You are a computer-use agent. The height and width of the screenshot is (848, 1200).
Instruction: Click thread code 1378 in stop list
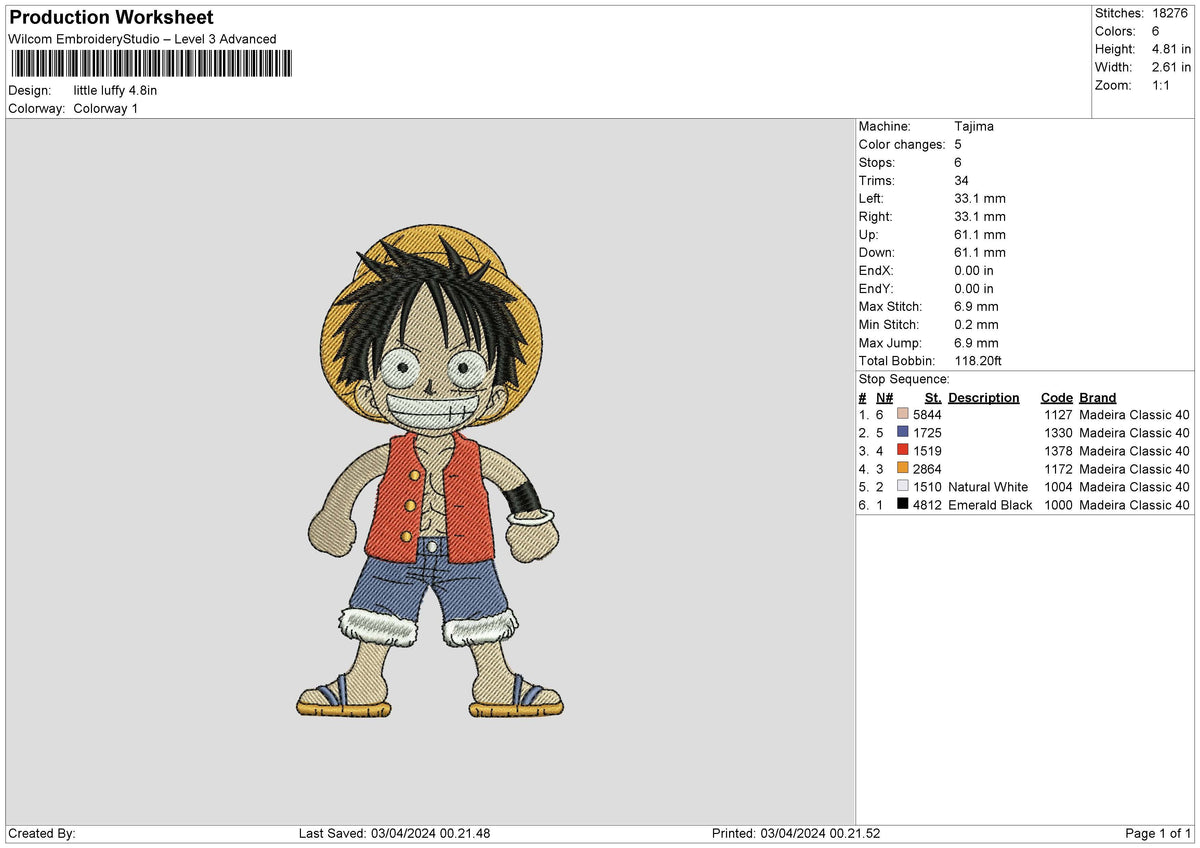pos(1059,451)
